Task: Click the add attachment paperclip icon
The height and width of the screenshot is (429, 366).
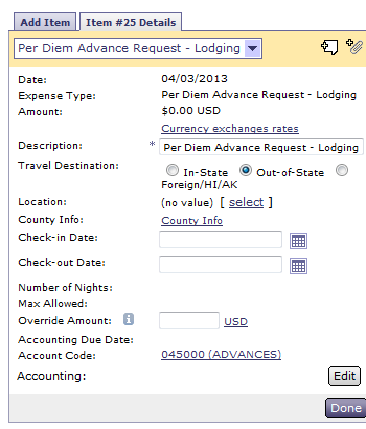Action: (354, 46)
